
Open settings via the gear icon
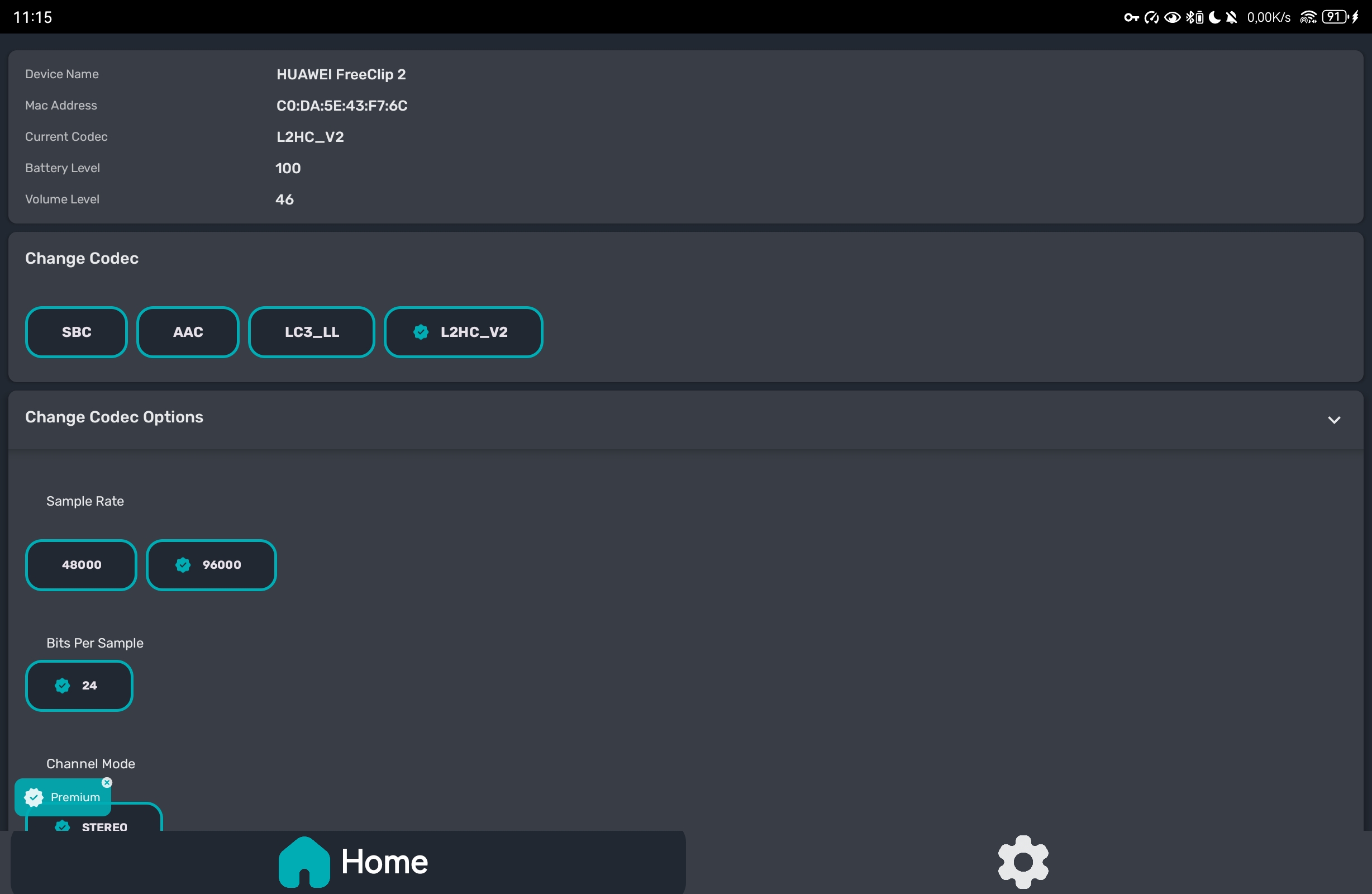pos(1023,862)
